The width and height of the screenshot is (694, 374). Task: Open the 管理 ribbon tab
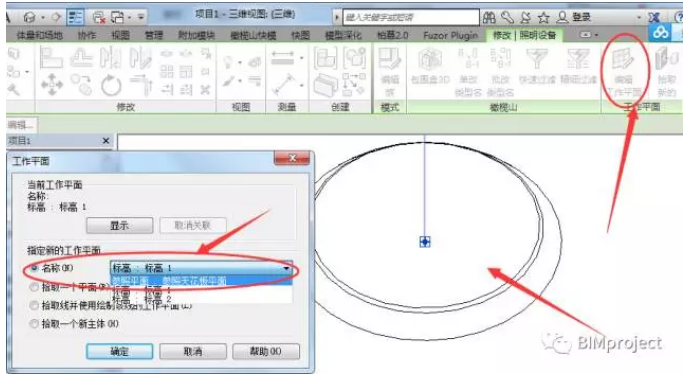[154, 35]
